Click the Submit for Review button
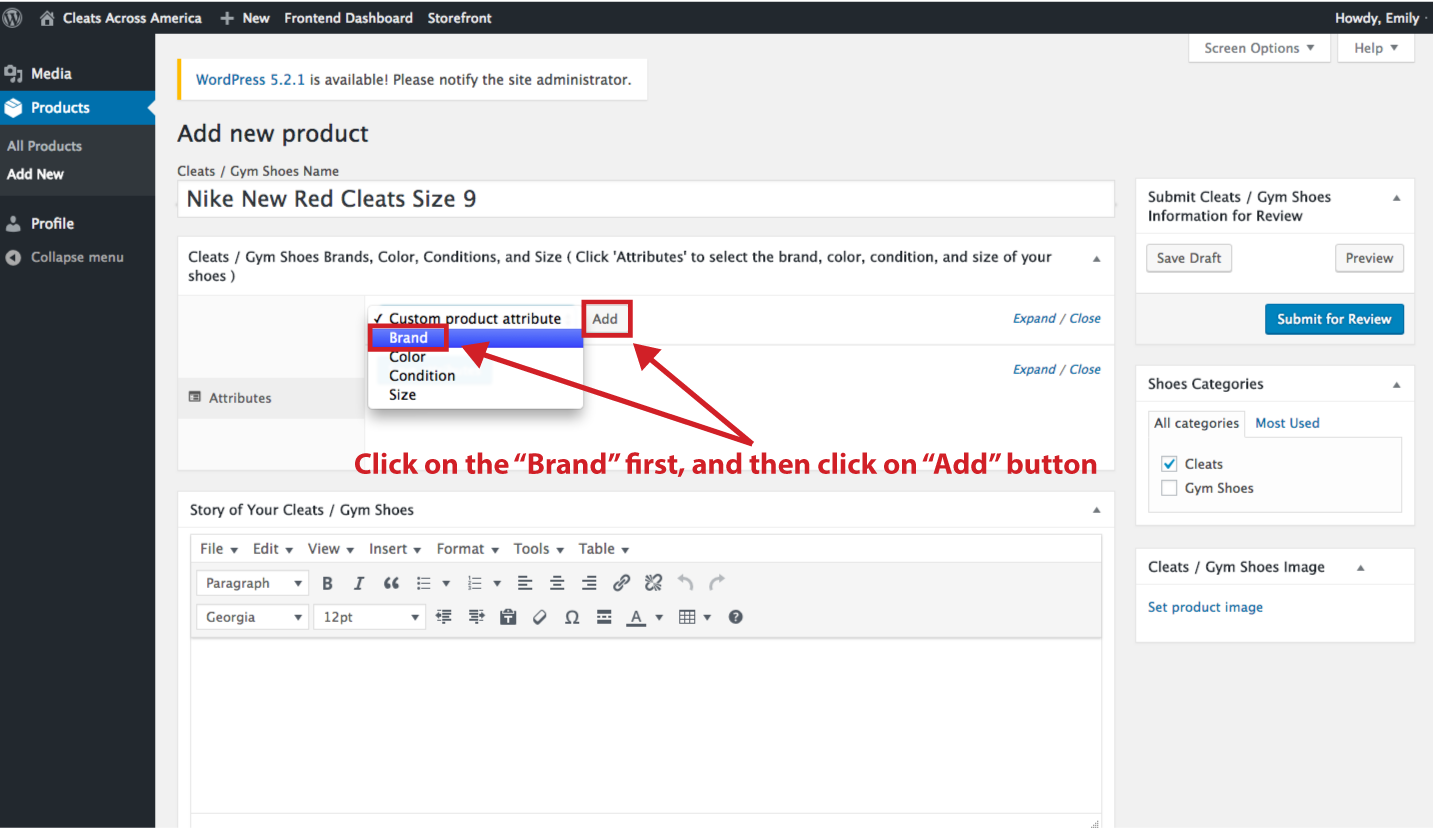Viewport: 1433px width, 828px height. coord(1334,319)
